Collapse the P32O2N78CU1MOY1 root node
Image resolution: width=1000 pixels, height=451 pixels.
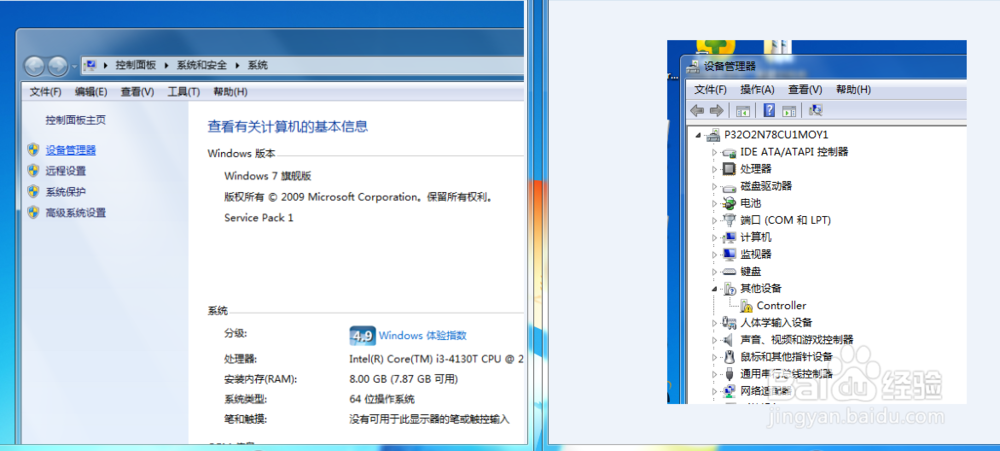point(699,136)
